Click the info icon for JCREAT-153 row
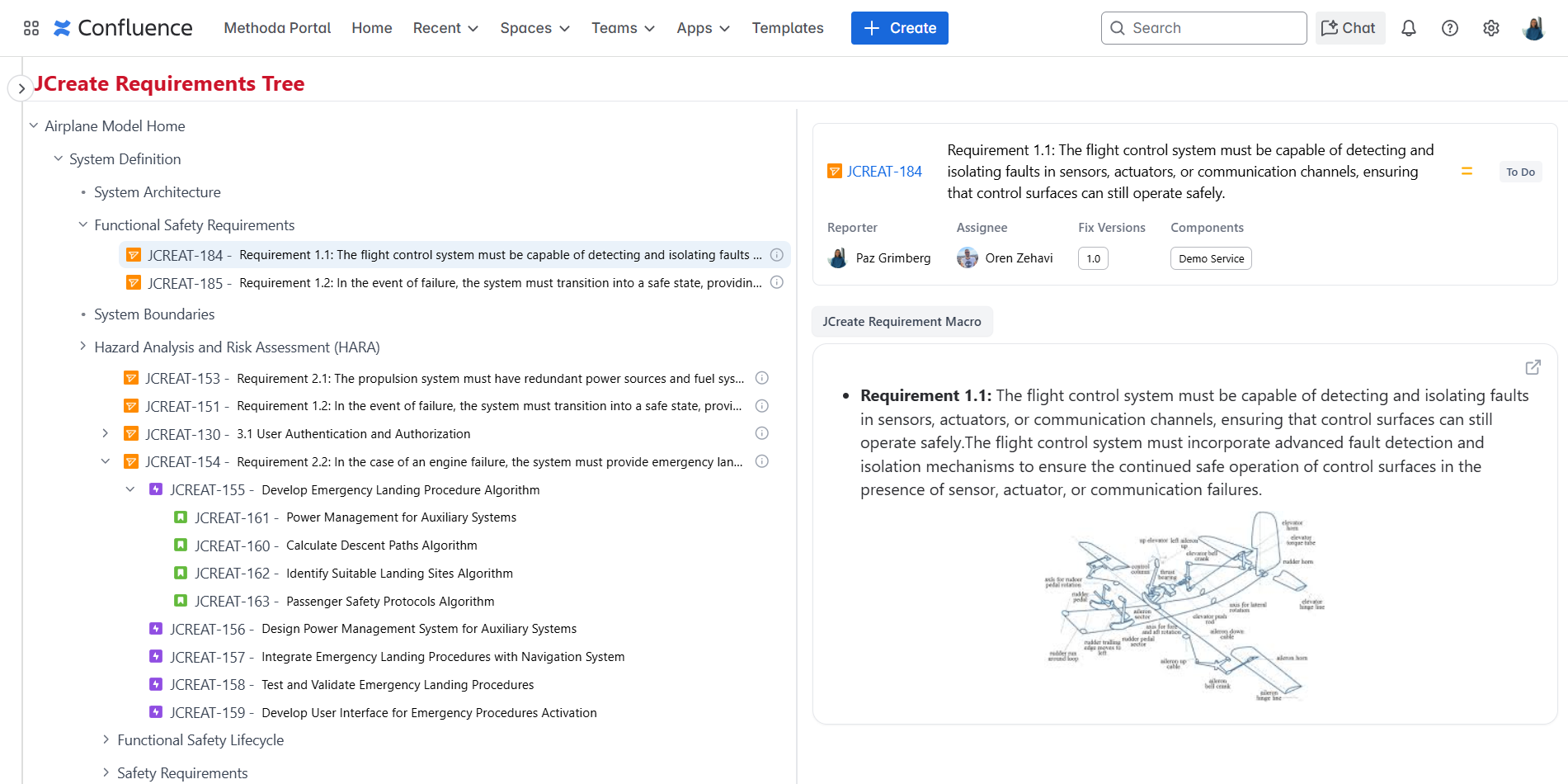Viewport: 1568px width, 784px height. [x=762, y=378]
